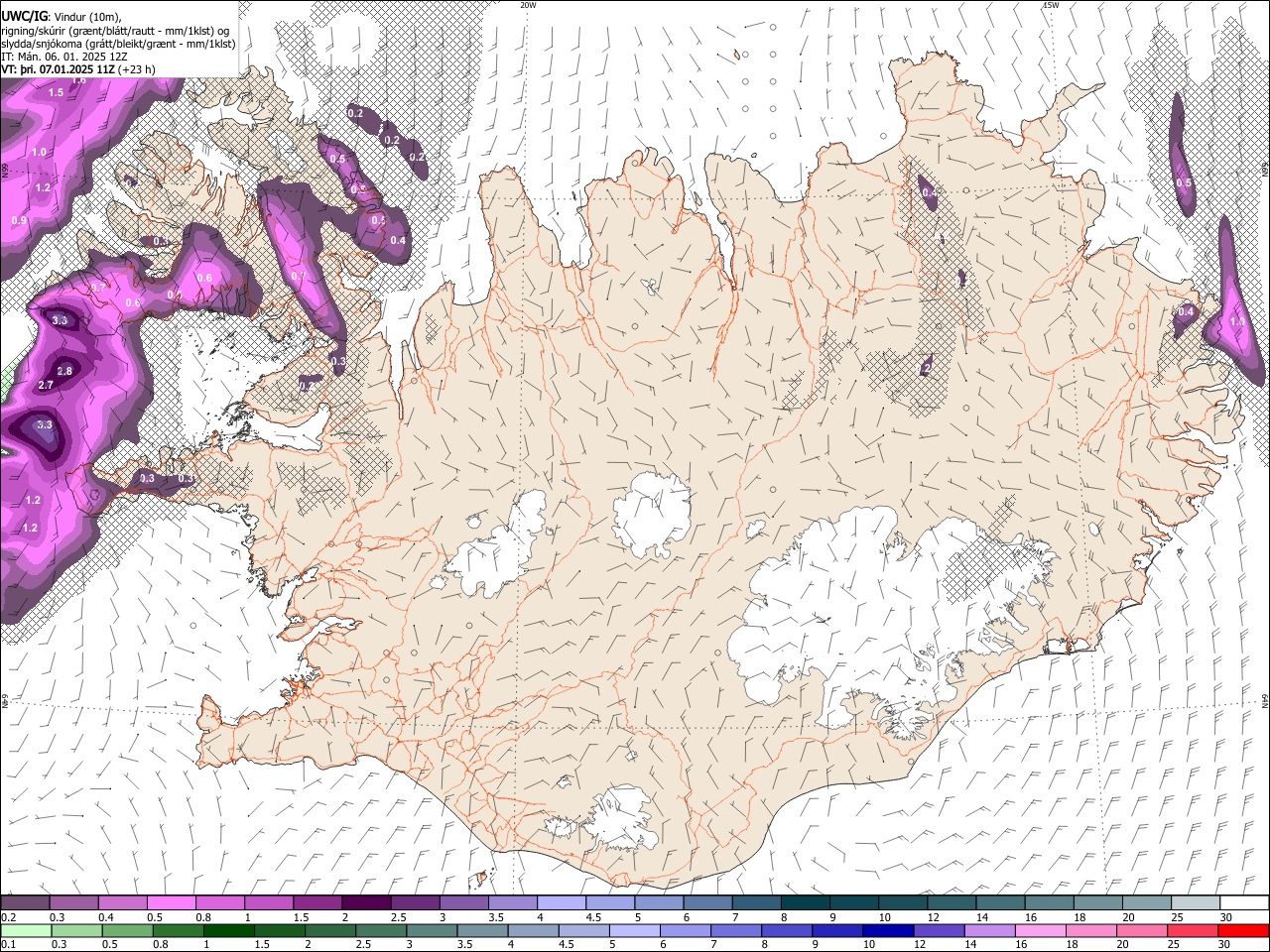Screen dimensions: 1270x952
Task: Top legend row: click the white swatch after 30
Action: [1245, 902]
